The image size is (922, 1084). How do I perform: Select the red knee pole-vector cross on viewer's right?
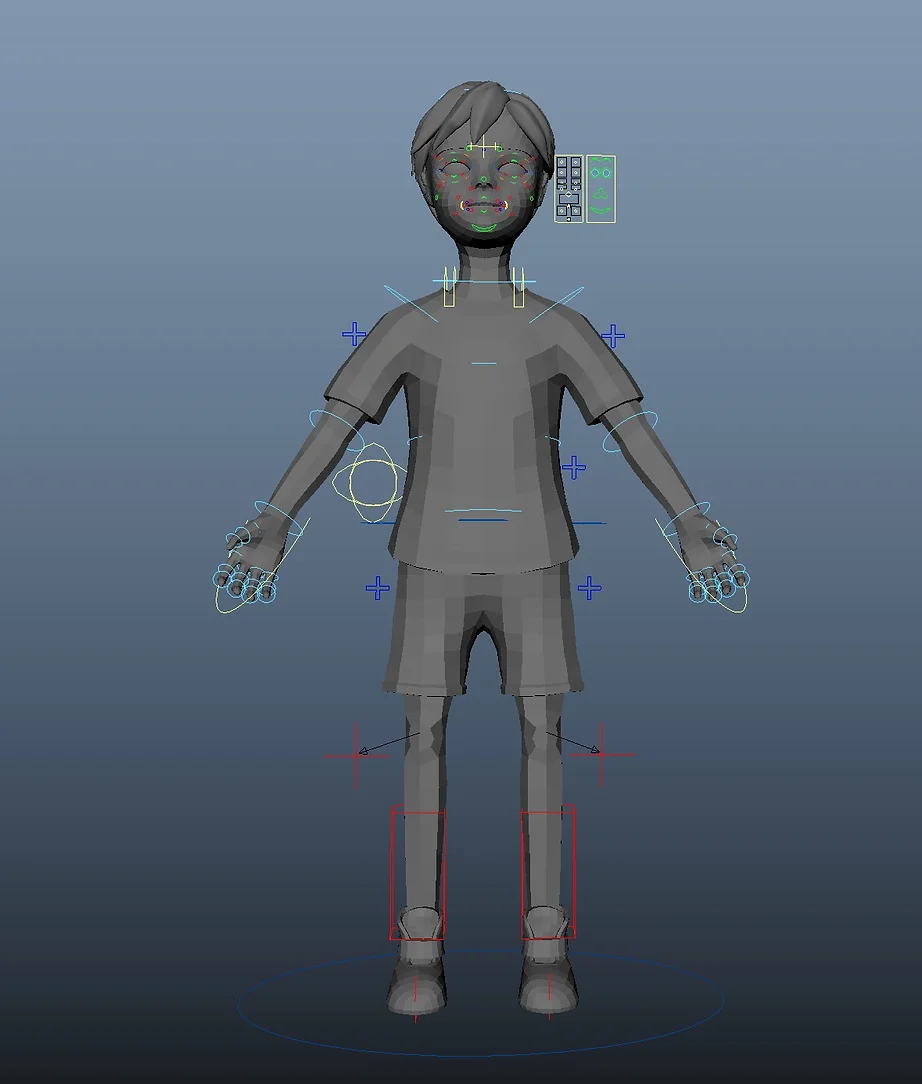[601, 755]
